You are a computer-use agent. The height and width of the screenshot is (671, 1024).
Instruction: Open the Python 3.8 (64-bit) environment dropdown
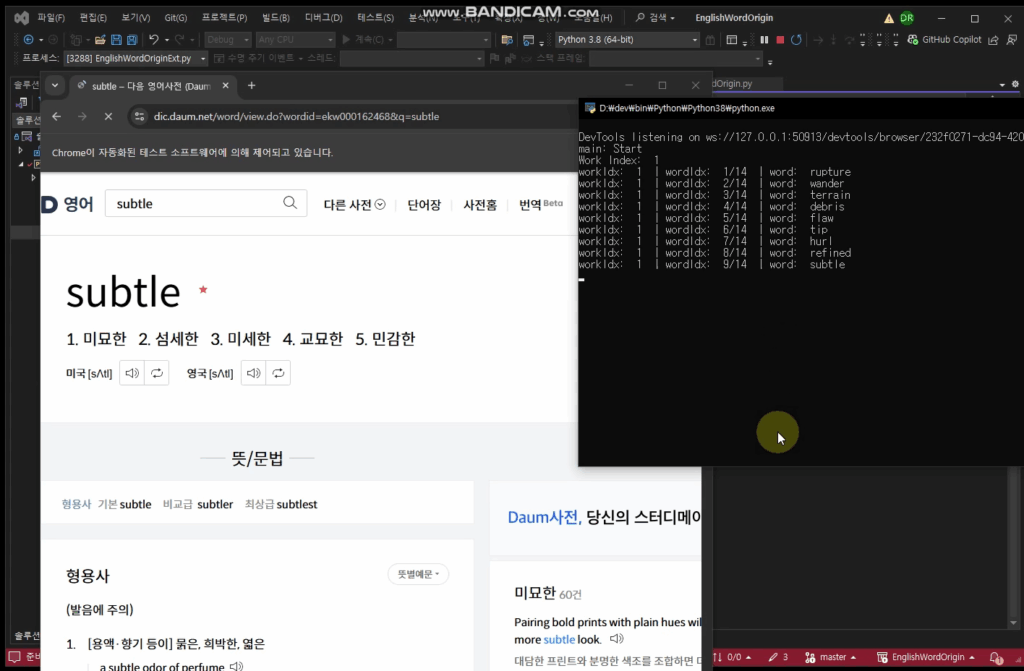pos(627,40)
